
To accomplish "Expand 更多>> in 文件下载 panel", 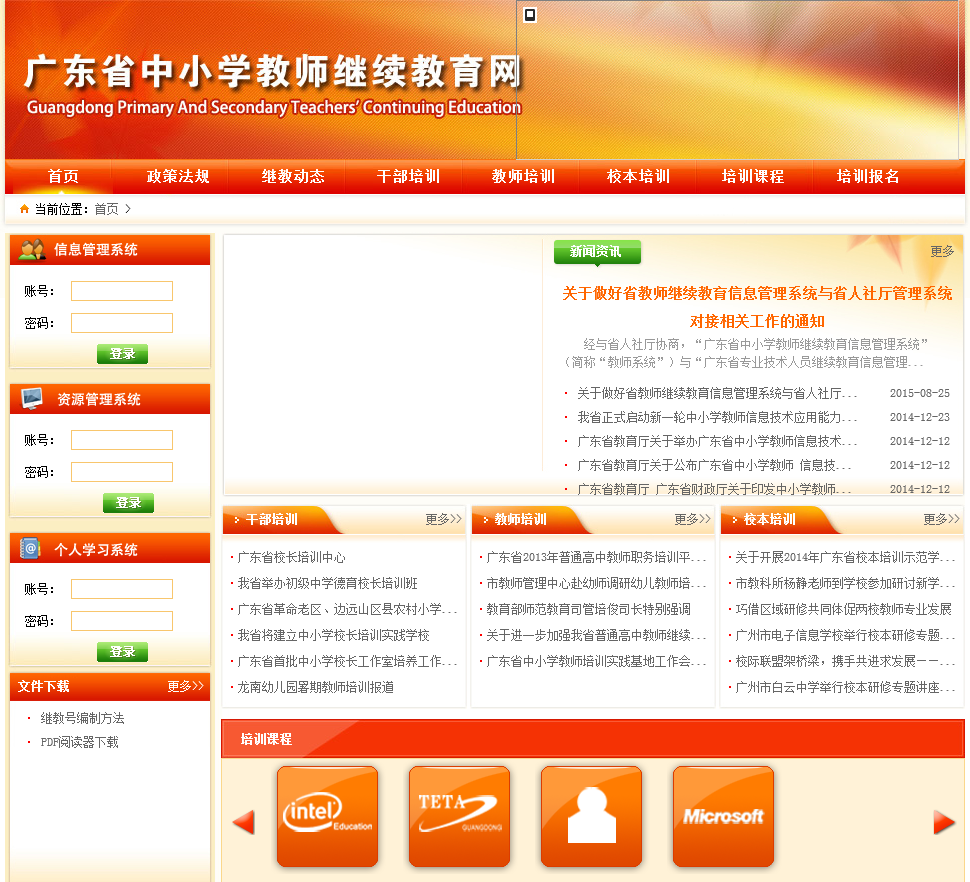I will 185,686.
